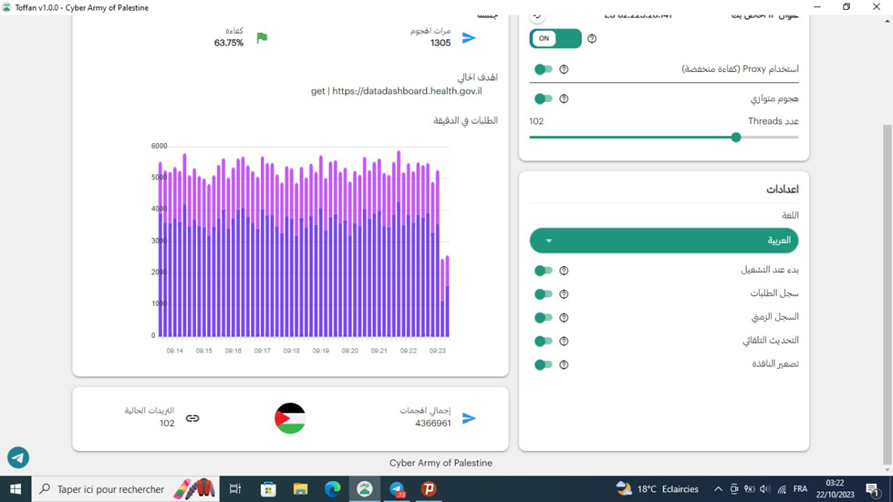Click the 63.75% efficiency value
The width and height of the screenshot is (893, 502).
pos(228,43)
